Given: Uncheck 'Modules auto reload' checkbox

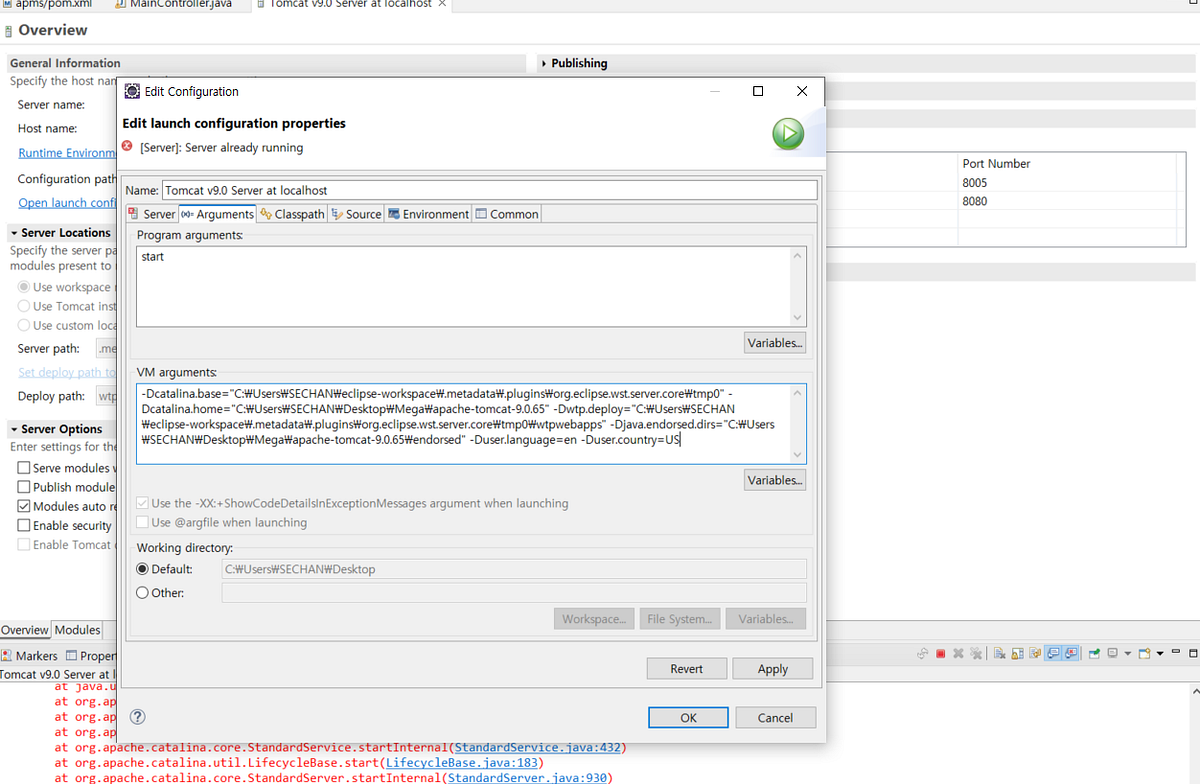Looking at the screenshot, I should (24, 506).
